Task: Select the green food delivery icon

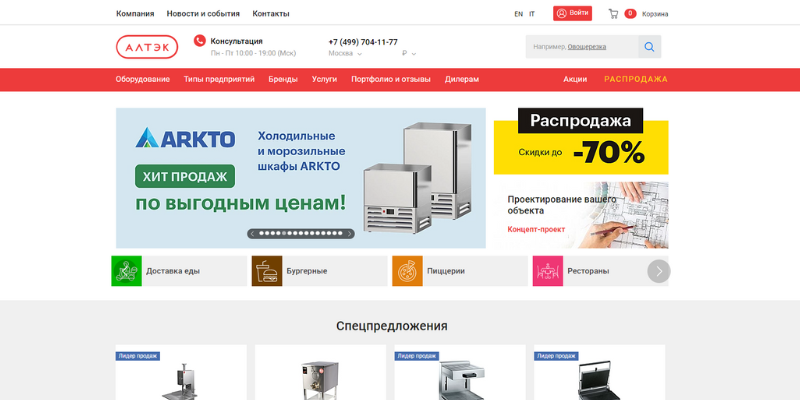Action: (x=126, y=271)
